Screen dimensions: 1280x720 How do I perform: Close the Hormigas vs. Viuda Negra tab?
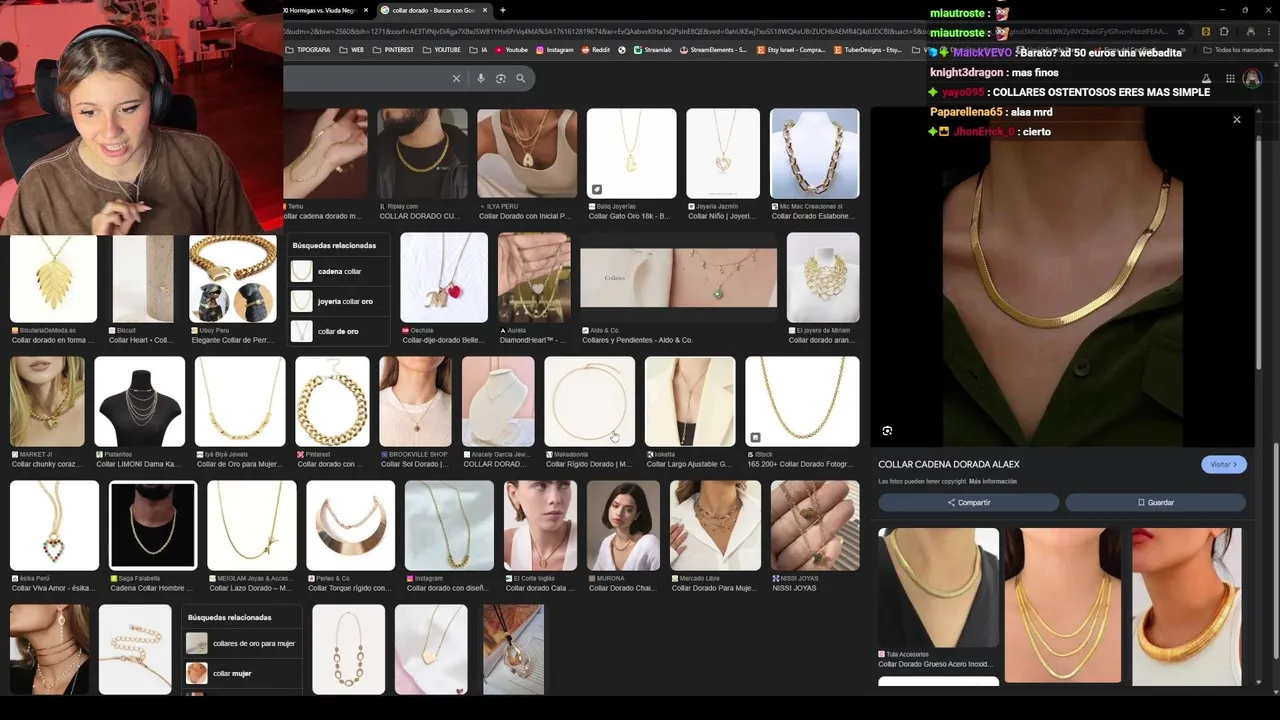365,10
